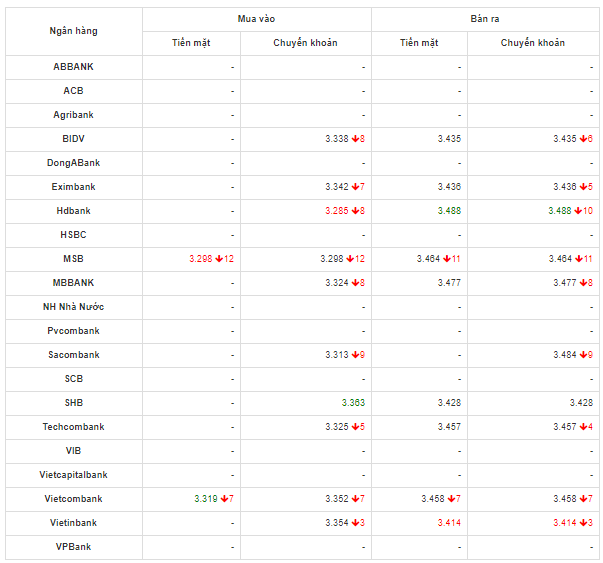Click red arrow beside Techcombank 3.325 rate
The height and width of the screenshot is (563, 603).
354,427
